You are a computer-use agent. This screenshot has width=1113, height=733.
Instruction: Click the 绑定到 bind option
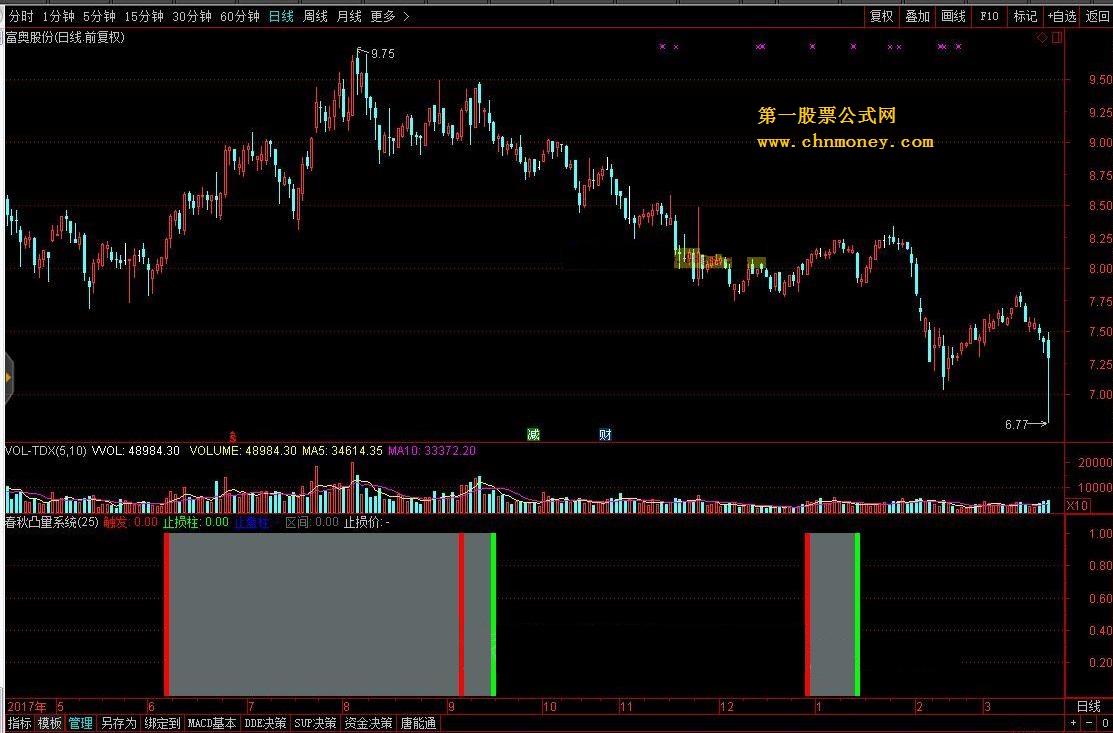pos(162,723)
